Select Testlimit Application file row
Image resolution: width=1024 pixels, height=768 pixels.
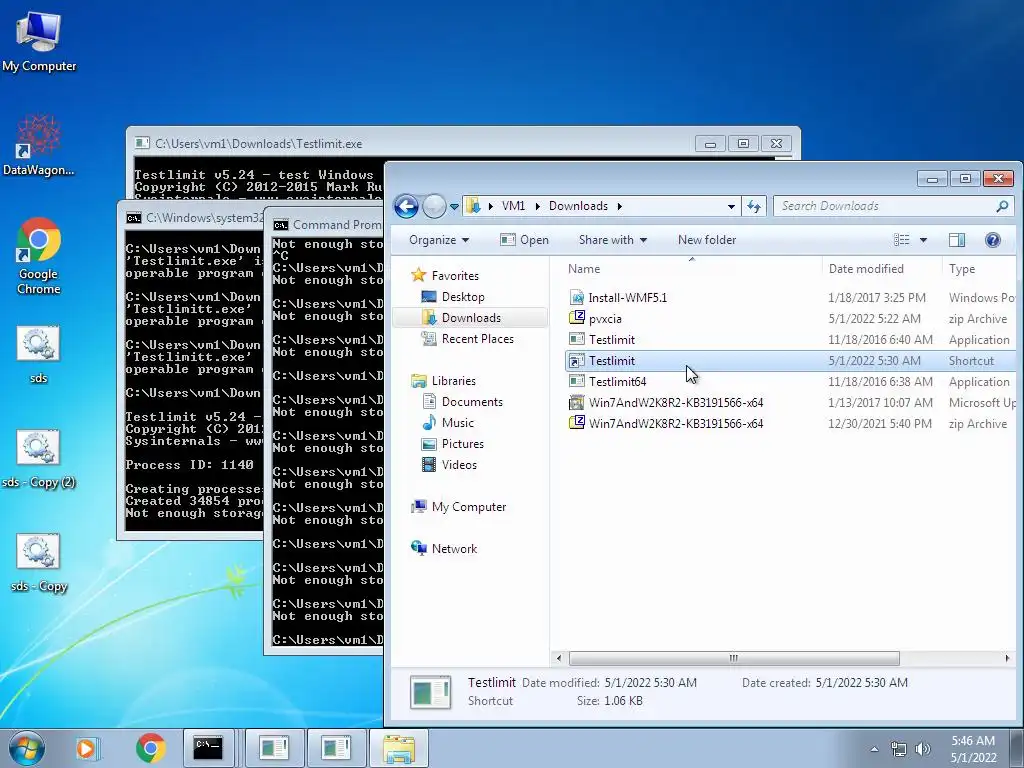(790, 340)
